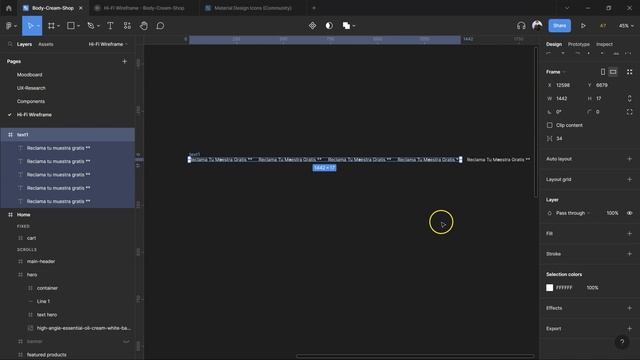The width and height of the screenshot is (640, 360).
Task: Click the vertical canvas scrollbar
Action: (x=536, y=122)
